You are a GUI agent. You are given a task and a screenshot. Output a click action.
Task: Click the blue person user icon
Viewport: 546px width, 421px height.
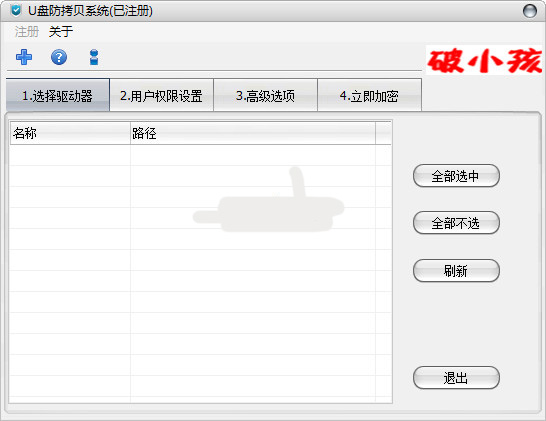pos(94,57)
